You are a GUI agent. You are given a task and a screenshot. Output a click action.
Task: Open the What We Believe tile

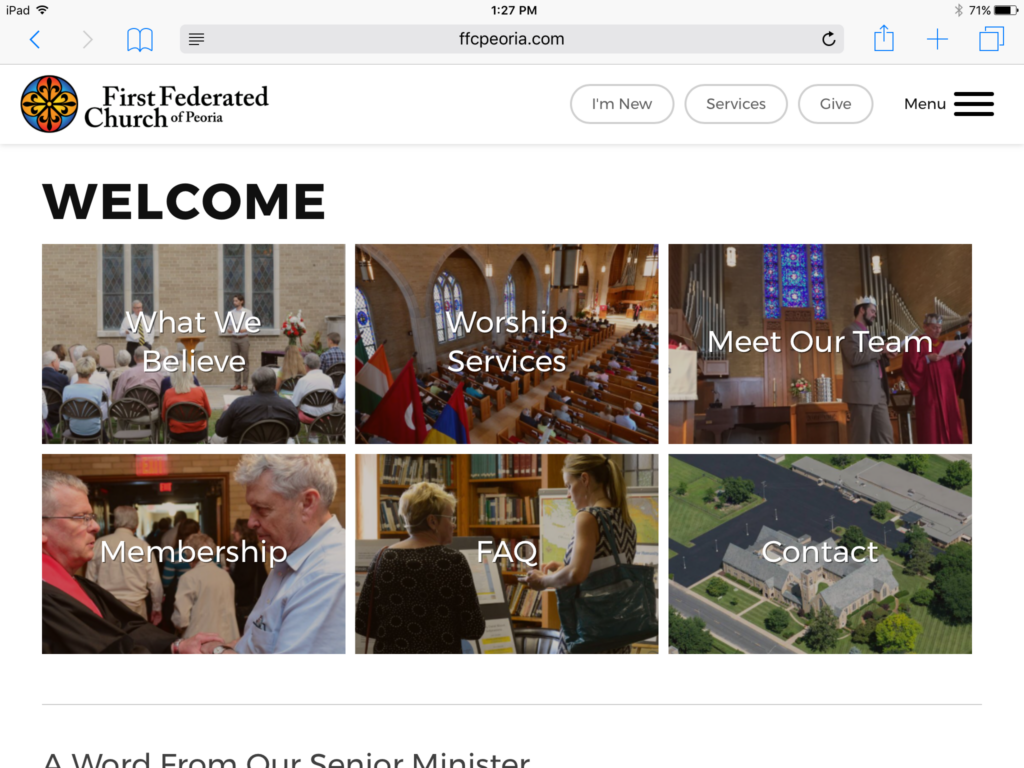pos(193,344)
